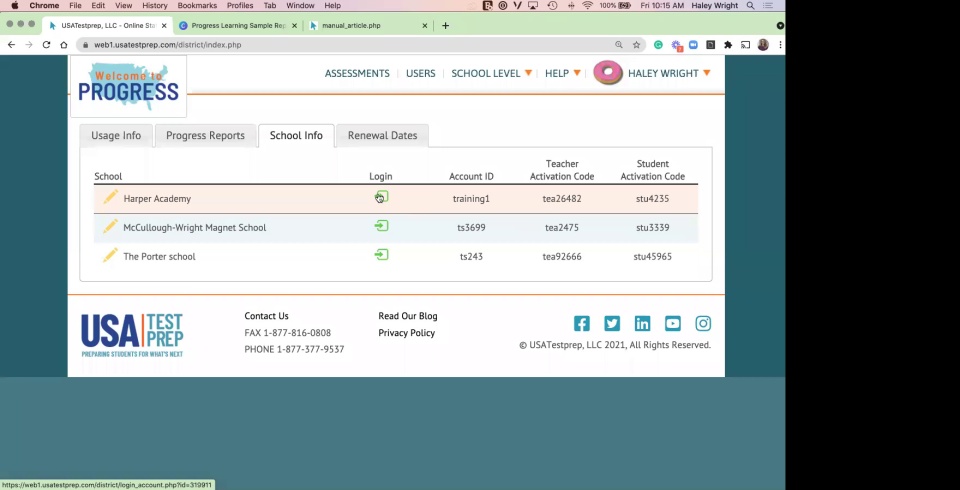Click student activation code stu45965
This screenshot has height=490, width=960.
(653, 256)
